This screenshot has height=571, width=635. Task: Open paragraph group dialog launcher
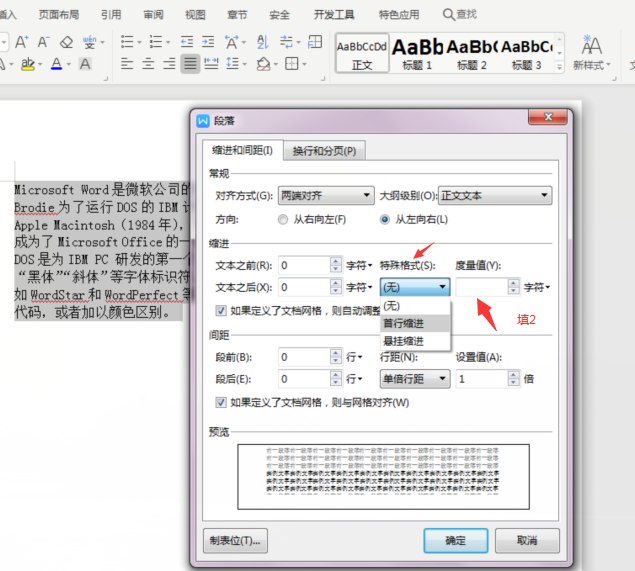point(323,79)
